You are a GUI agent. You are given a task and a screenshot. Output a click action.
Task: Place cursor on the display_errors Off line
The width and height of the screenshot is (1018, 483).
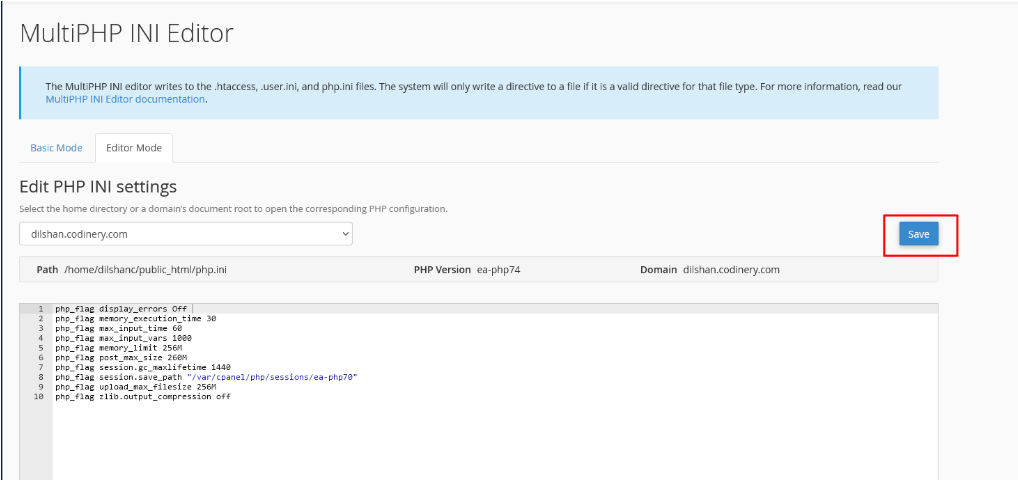[120, 309]
